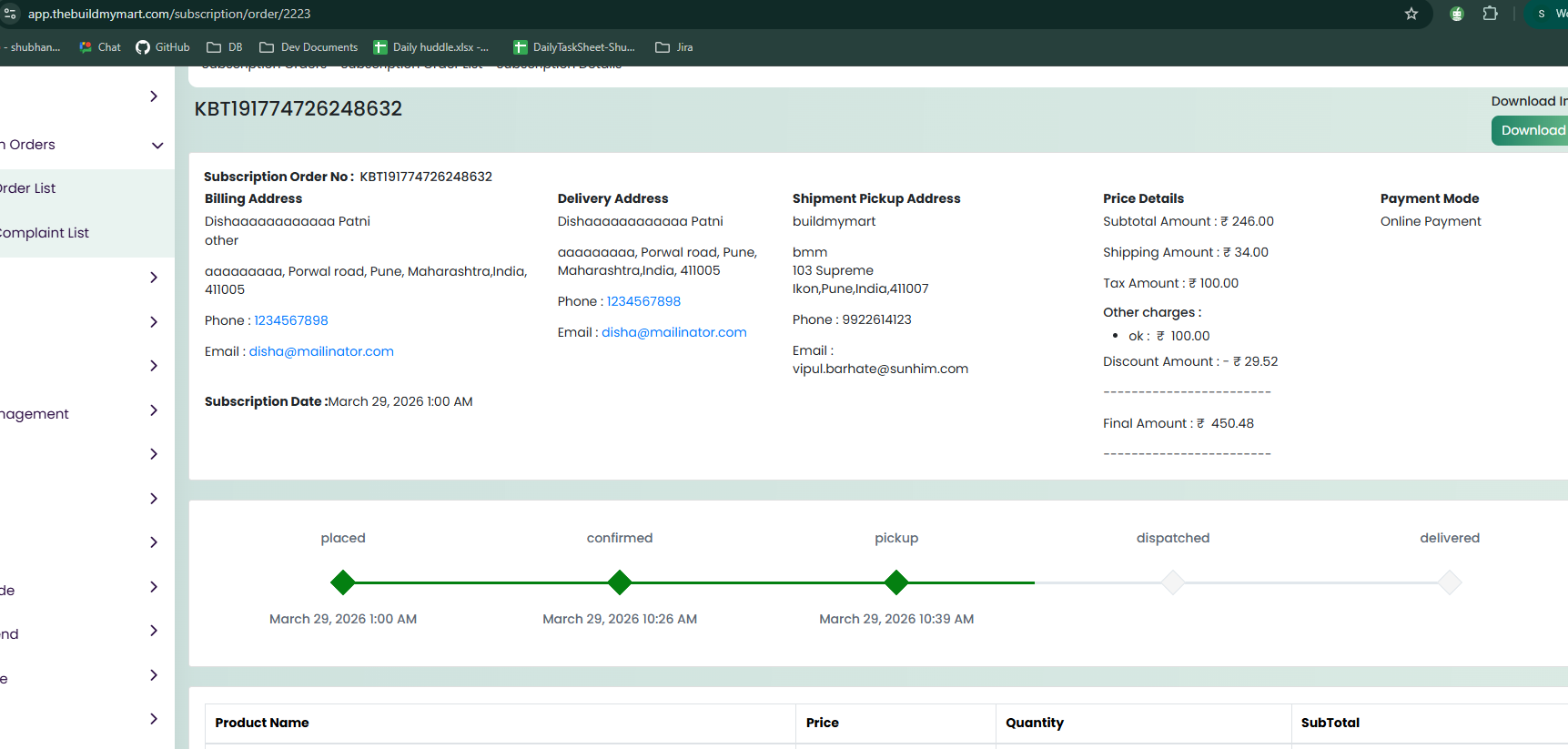Click the green Download button
Image resolution: width=1568 pixels, height=749 pixels.
[1530, 130]
